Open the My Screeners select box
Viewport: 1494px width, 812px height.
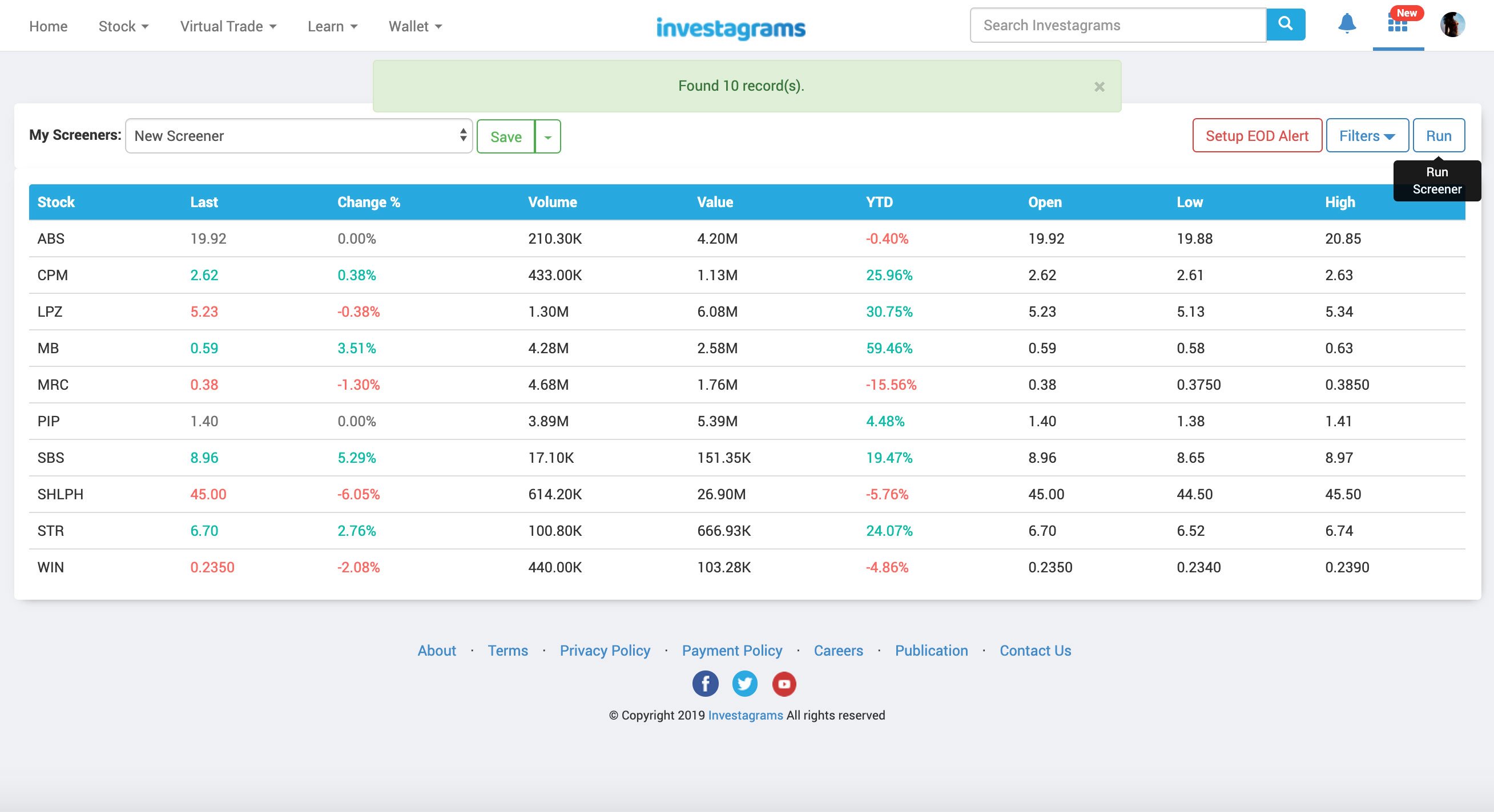299,136
